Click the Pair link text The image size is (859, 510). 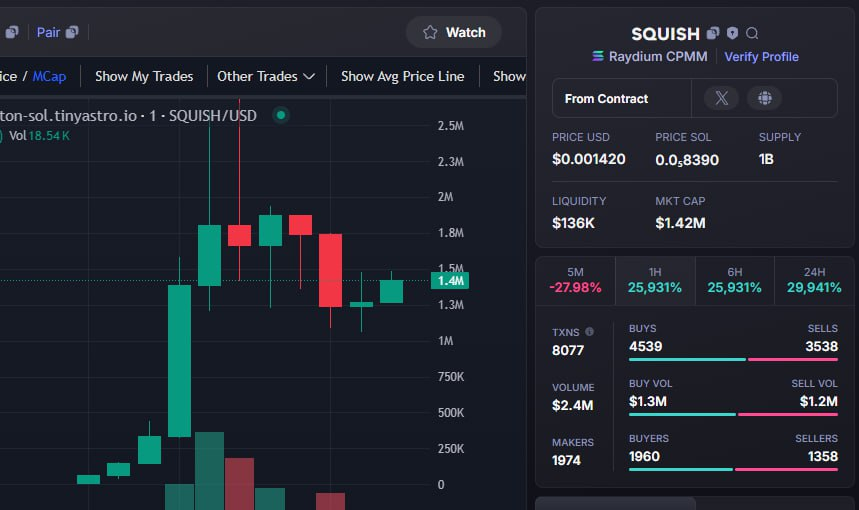pos(48,32)
